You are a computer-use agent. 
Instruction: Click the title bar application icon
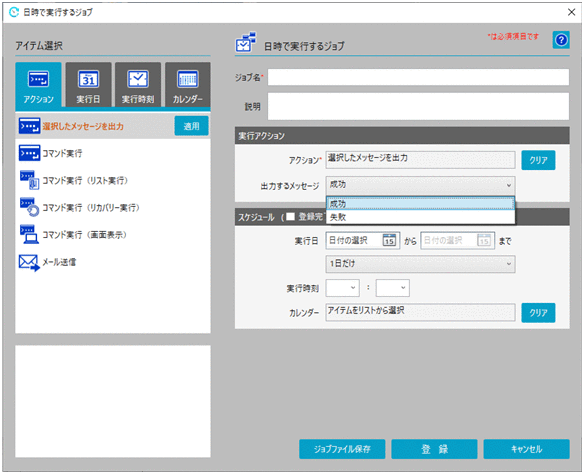tap(14, 12)
